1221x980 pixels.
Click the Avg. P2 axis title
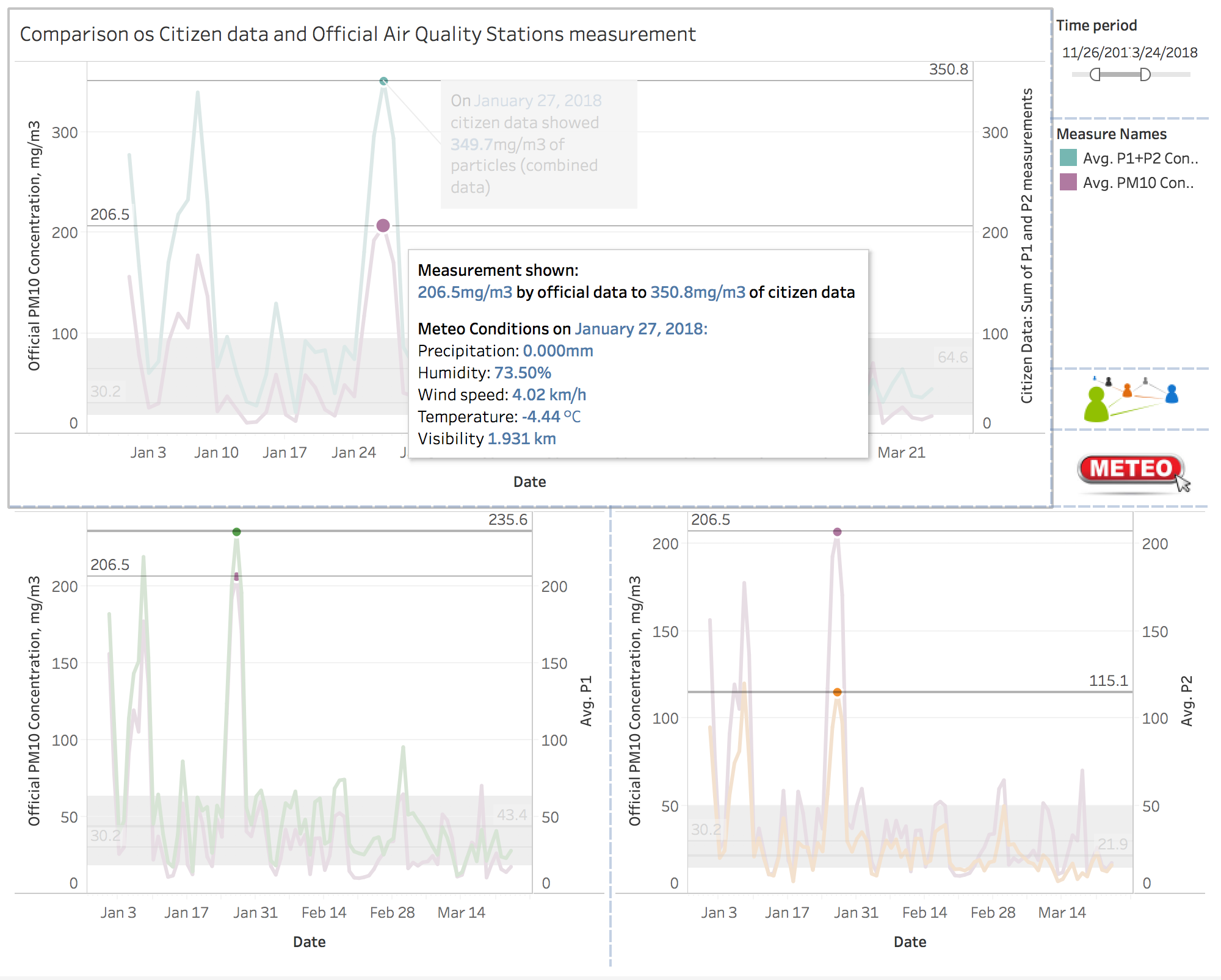pos(1187,701)
